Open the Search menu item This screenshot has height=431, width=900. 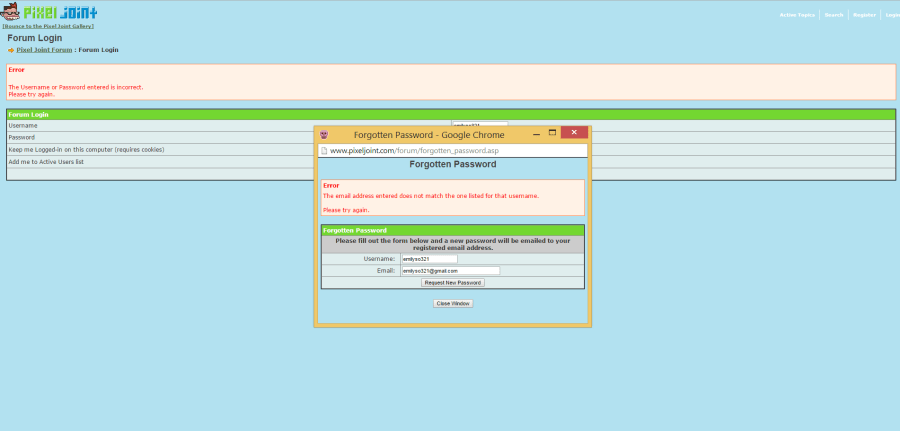click(x=834, y=15)
